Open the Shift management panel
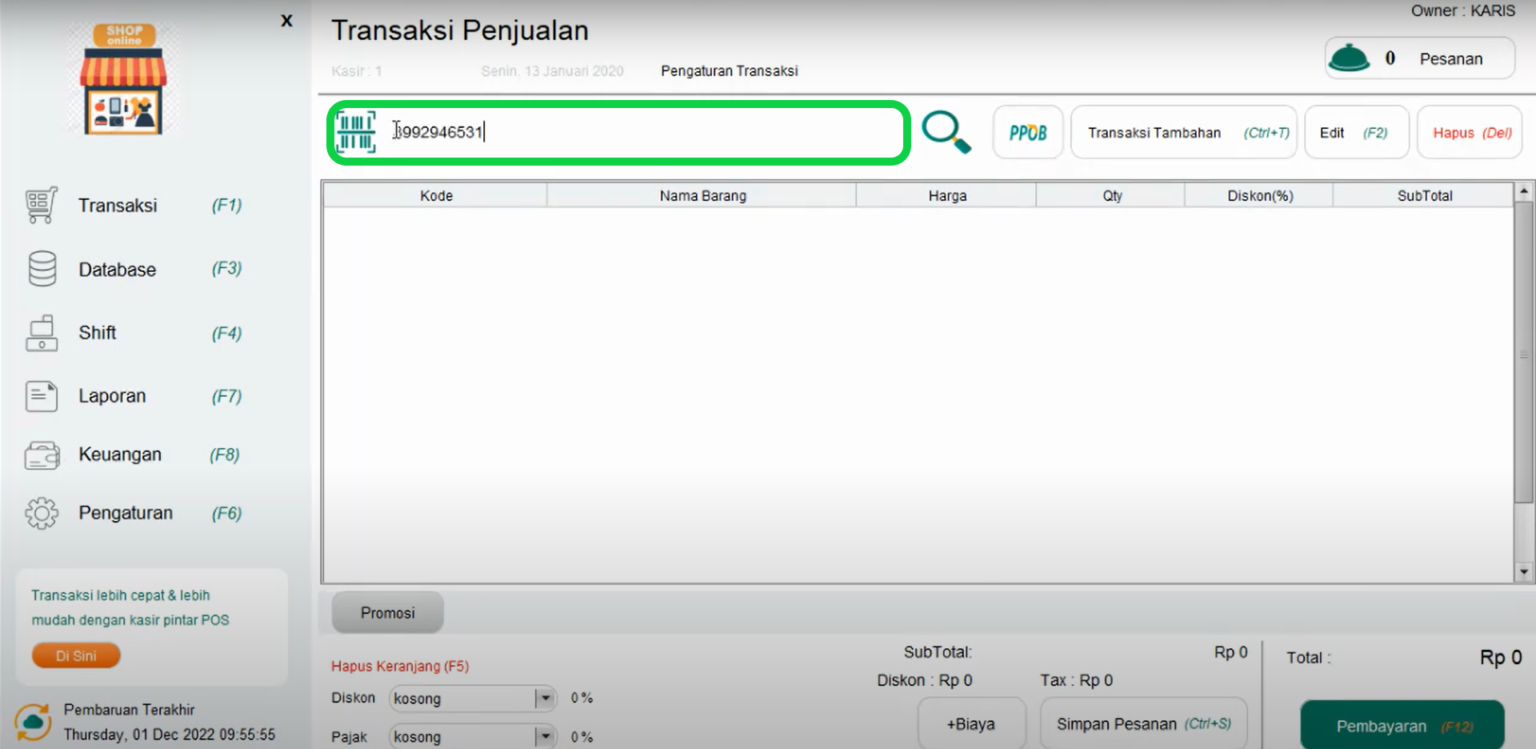Image resolution: width=1536 pixels, height=749 pixels. [x=41, y=333]
